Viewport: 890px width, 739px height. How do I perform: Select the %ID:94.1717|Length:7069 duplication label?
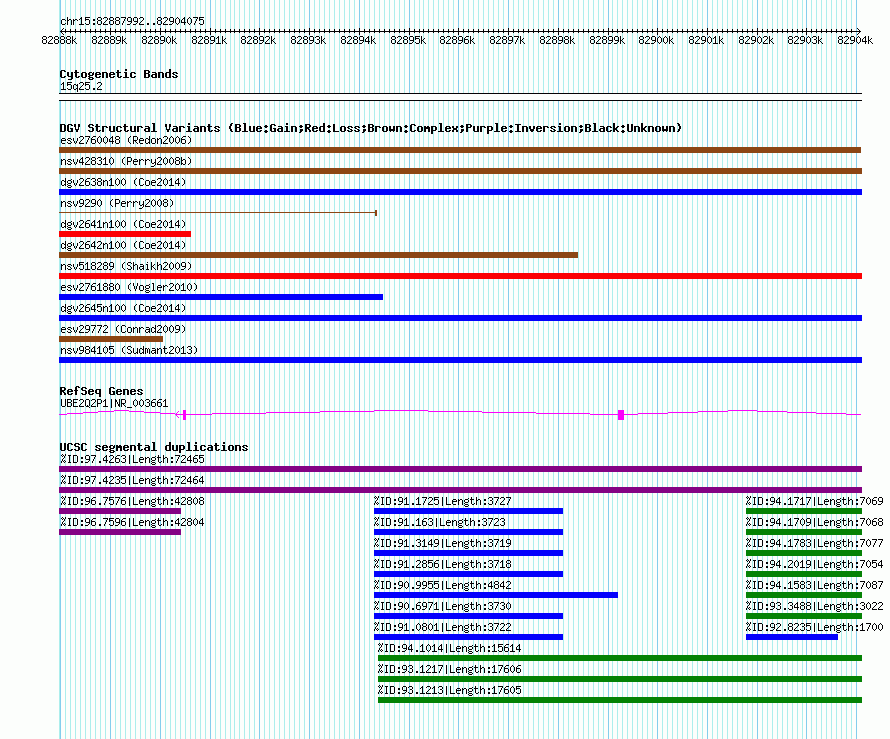click(815, 501)
